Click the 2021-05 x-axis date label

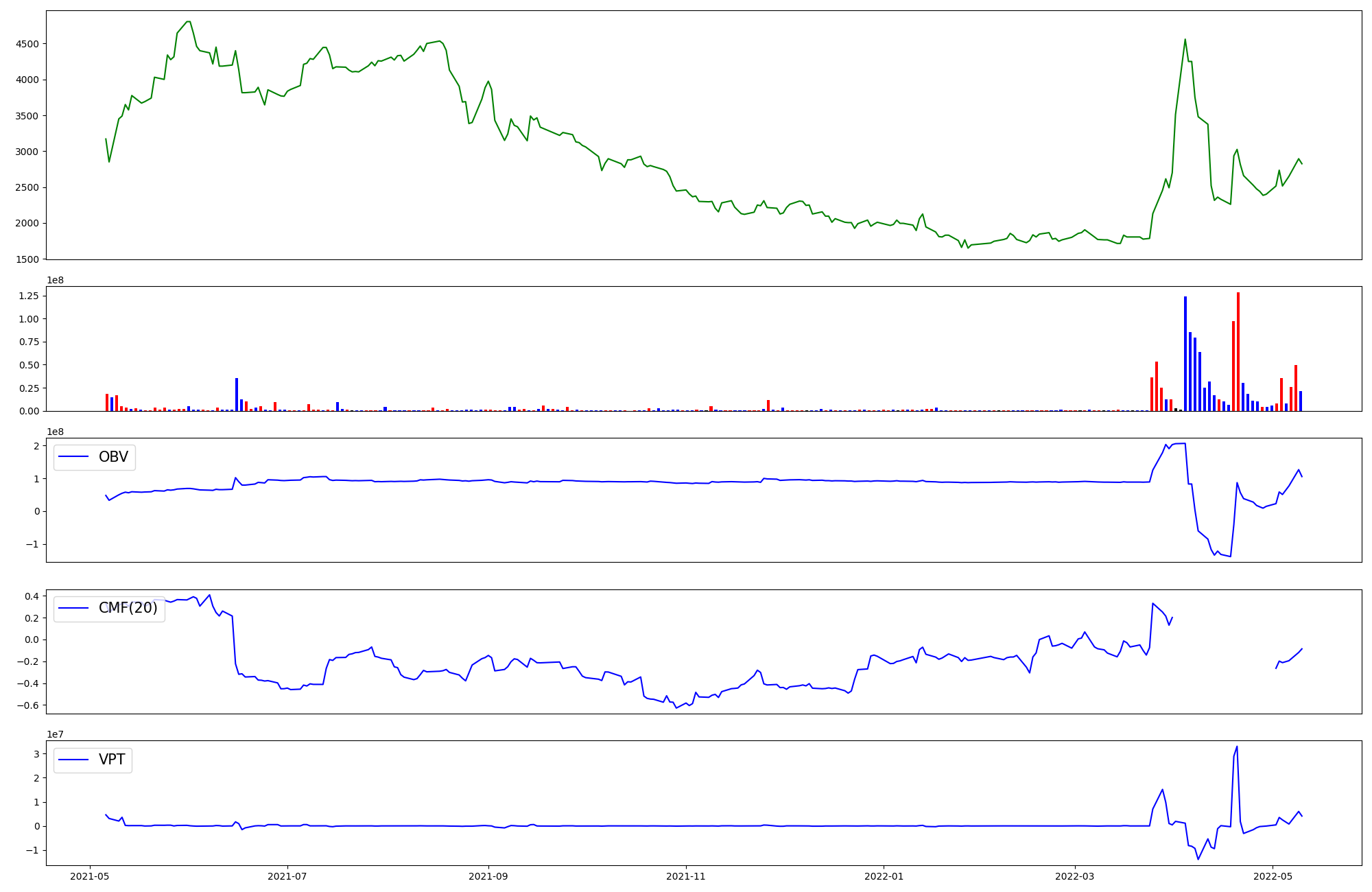tap(89, 876)
